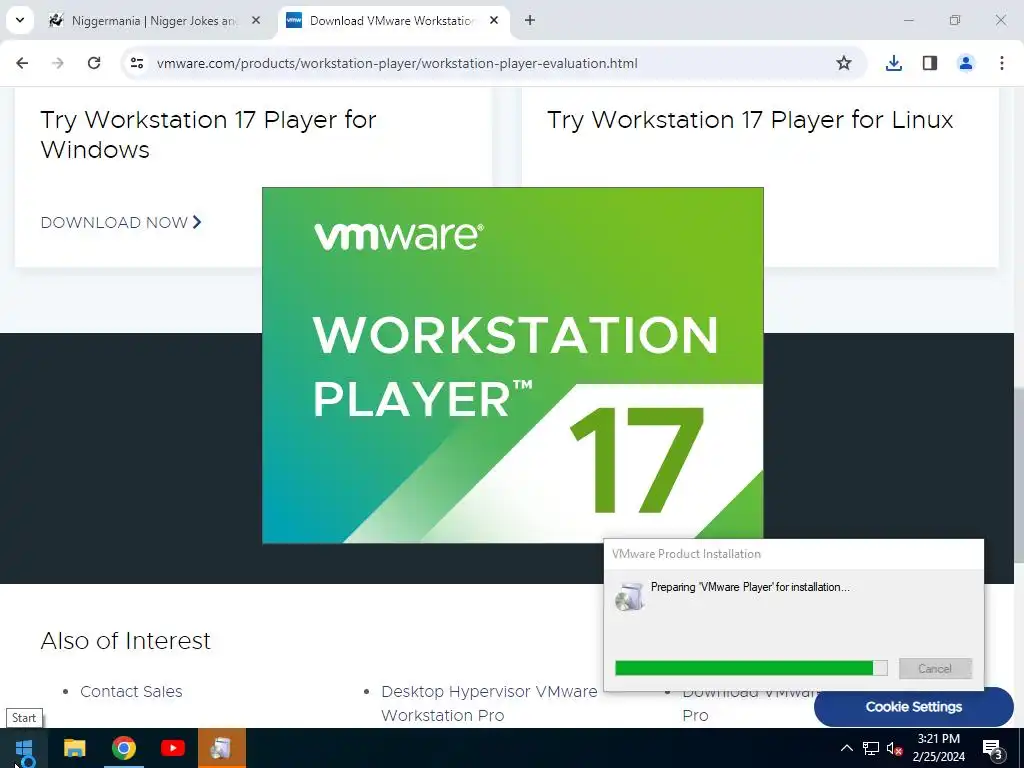Open Cookie Settings

pos(914,707)
